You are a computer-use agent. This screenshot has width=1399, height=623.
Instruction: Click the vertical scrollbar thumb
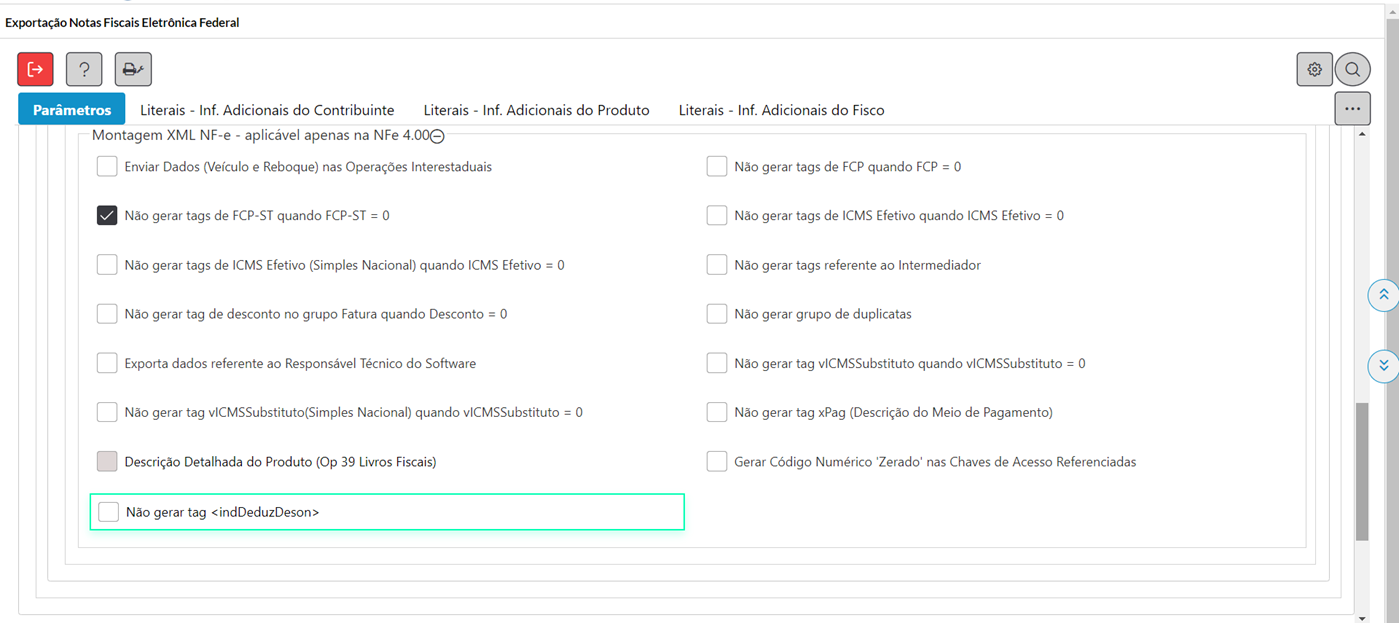(x=1362, y=471)
